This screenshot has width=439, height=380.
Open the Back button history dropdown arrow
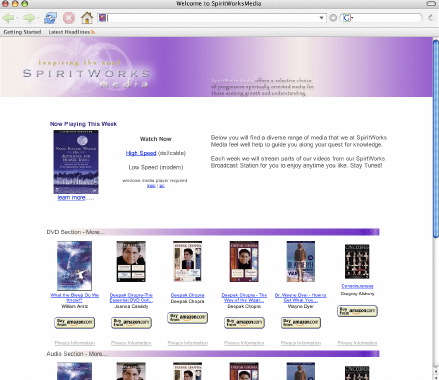[x=17, y=18]
